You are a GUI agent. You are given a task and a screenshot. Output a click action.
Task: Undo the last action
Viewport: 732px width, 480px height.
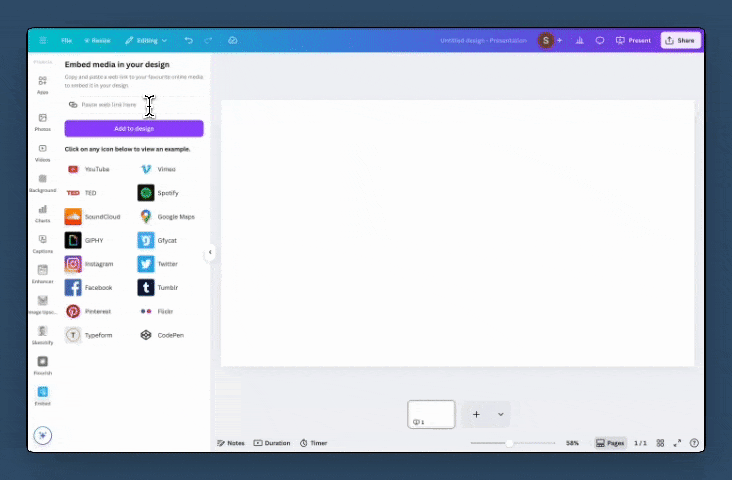coord(189,41)
